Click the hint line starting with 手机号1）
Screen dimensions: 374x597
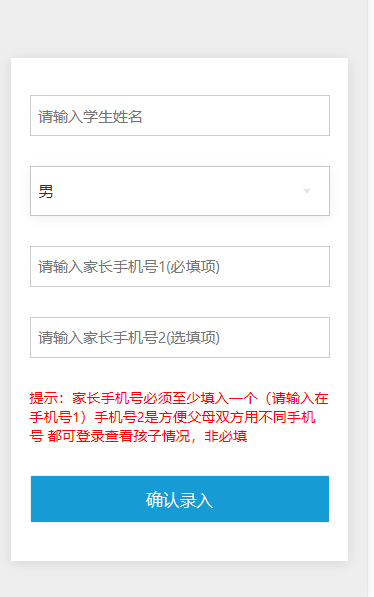coord(173,417)
